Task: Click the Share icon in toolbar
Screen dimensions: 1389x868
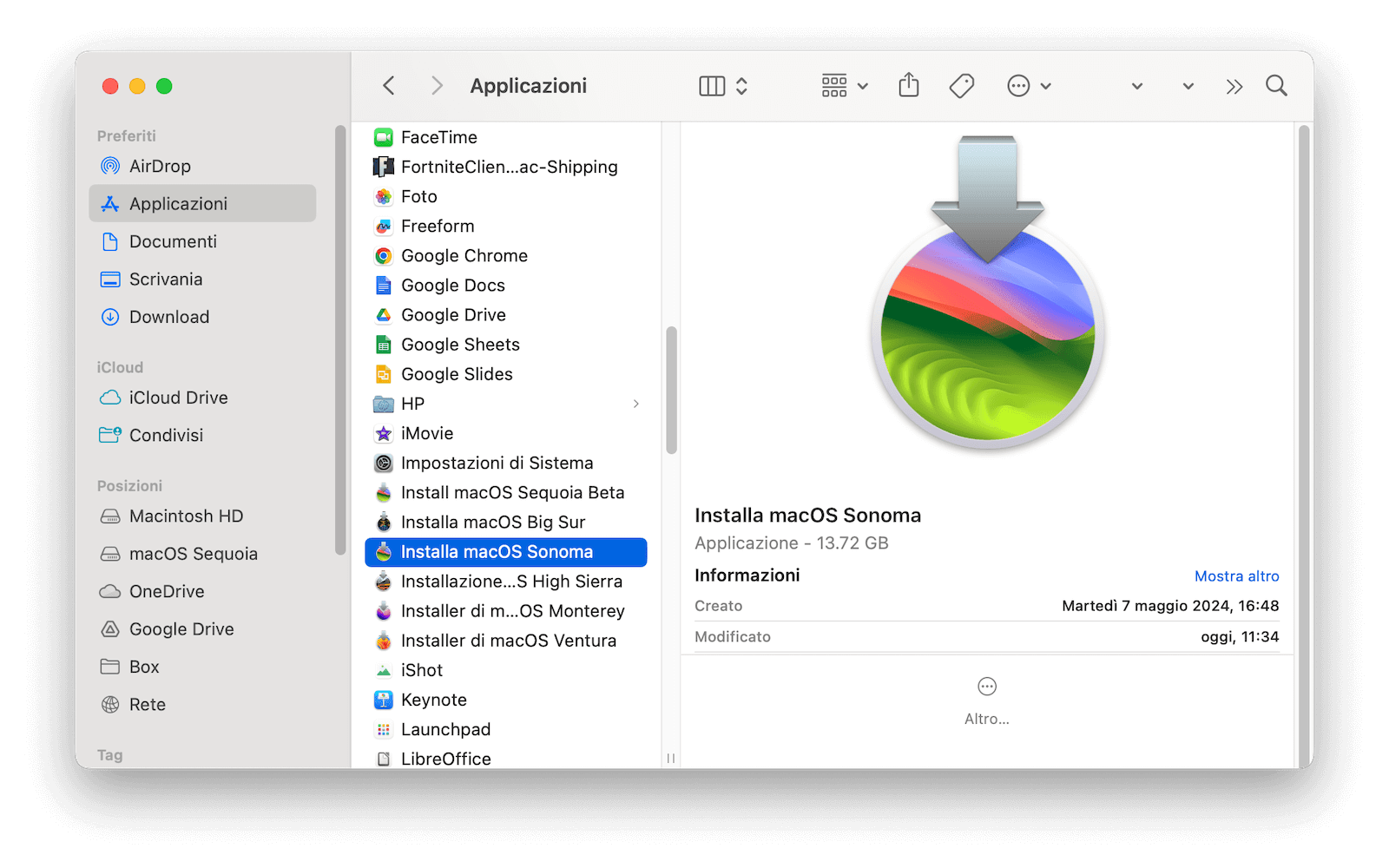Action: click(x=908, y=85)
